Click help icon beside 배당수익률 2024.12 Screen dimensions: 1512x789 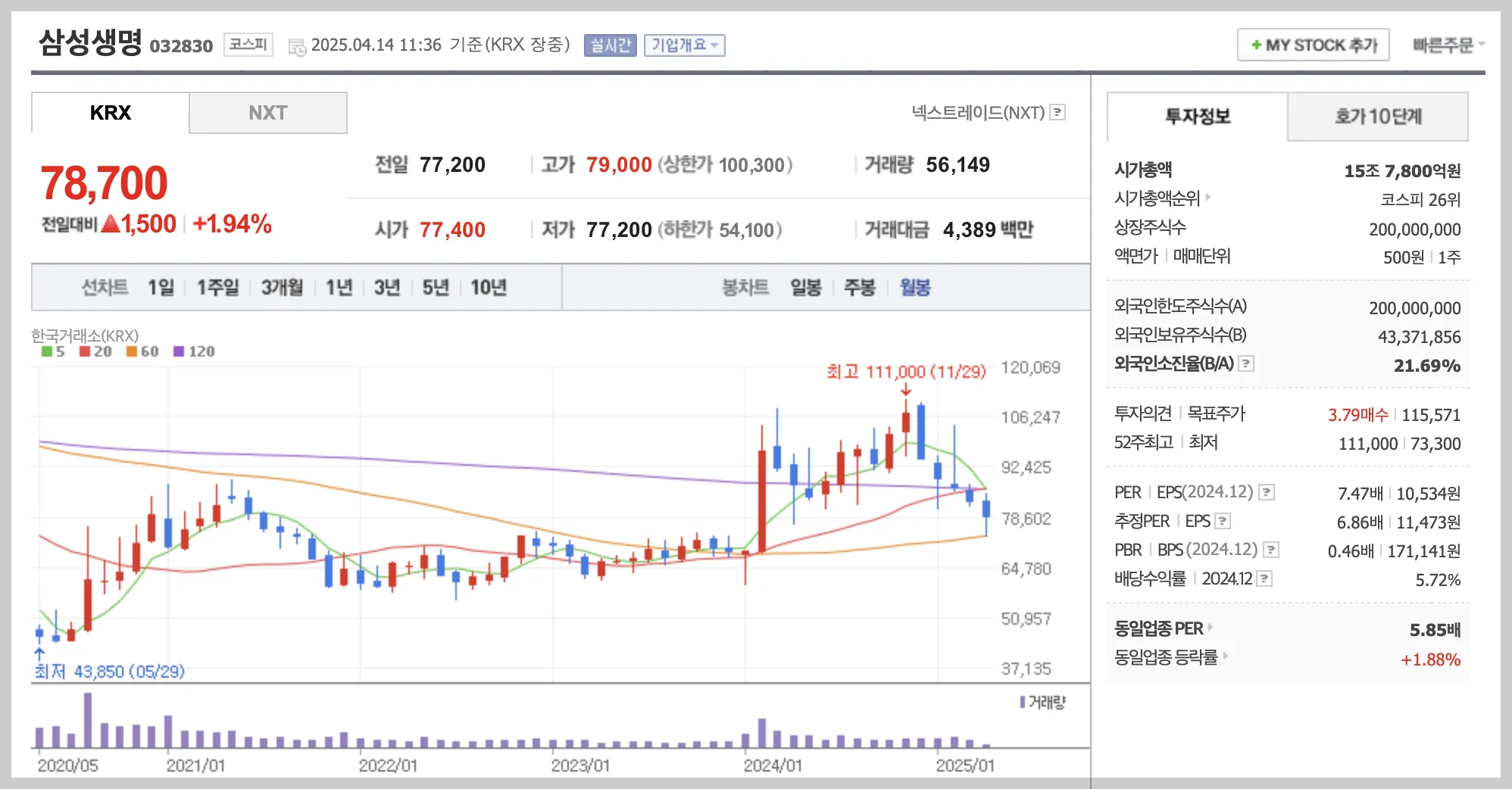coord(1264,579)
